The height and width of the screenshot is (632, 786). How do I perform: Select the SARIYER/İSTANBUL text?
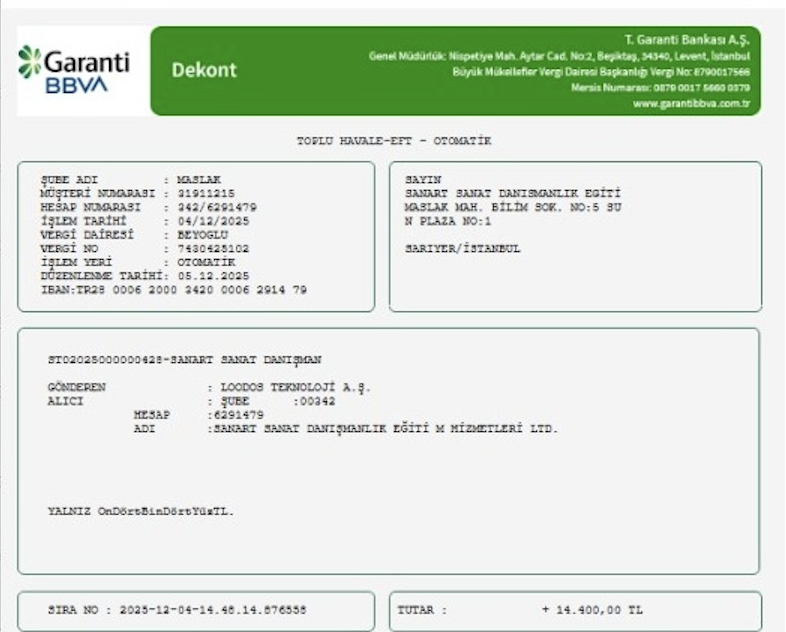462,249
